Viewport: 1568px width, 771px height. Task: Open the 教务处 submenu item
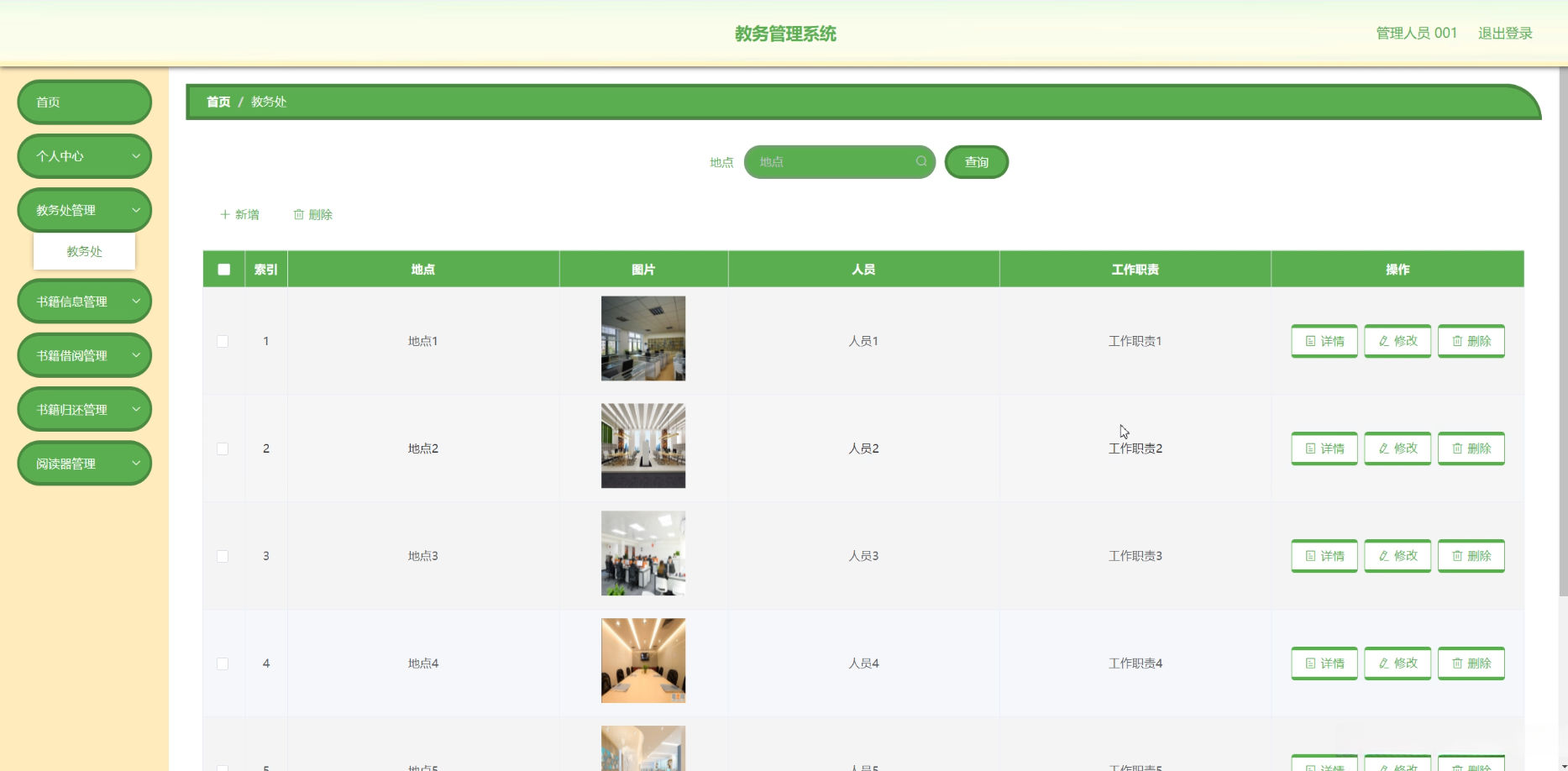click(x=85, y=252)
